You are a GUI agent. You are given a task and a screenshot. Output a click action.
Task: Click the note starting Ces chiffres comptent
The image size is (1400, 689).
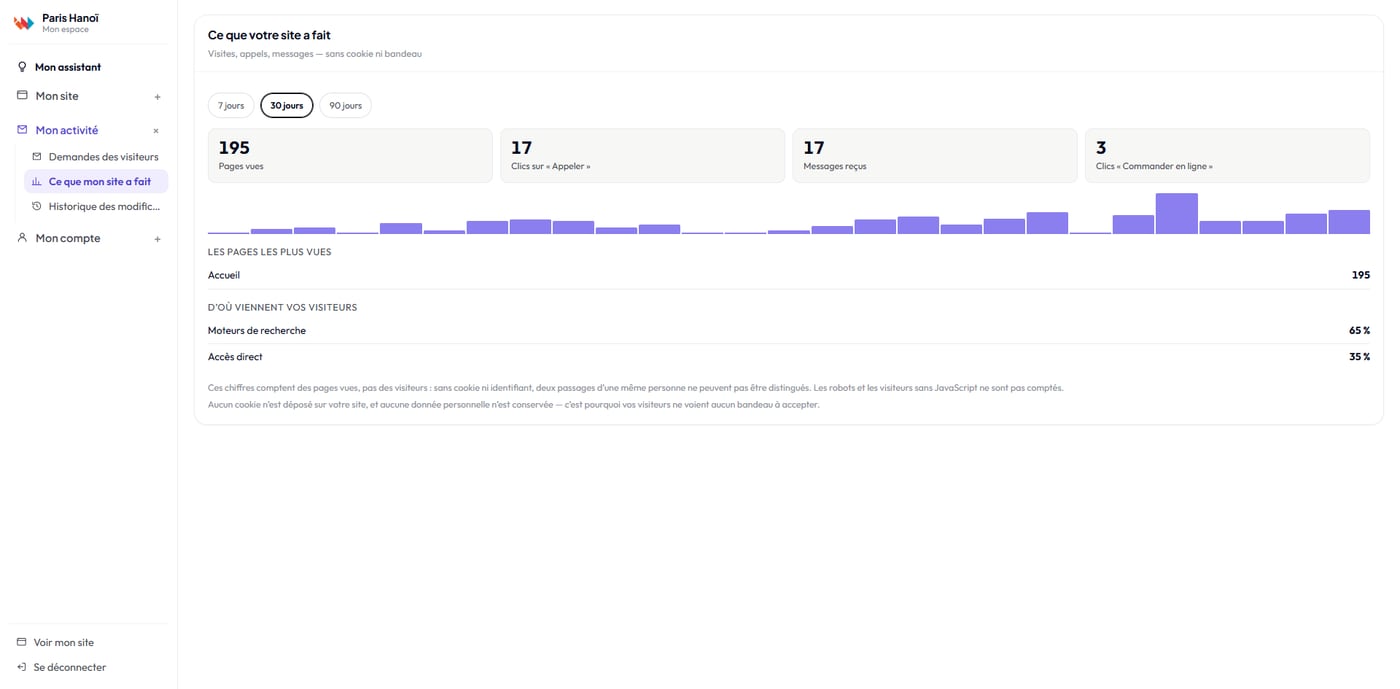[x=636, y=388]
